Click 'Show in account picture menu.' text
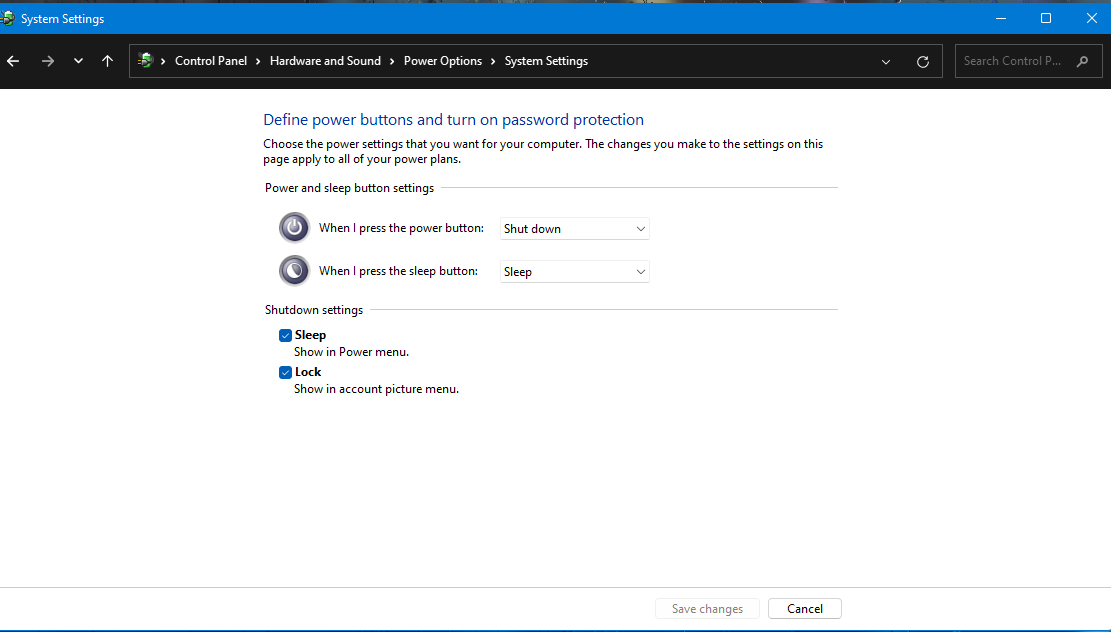The image size is (1111, 632). tap(376, 389)
